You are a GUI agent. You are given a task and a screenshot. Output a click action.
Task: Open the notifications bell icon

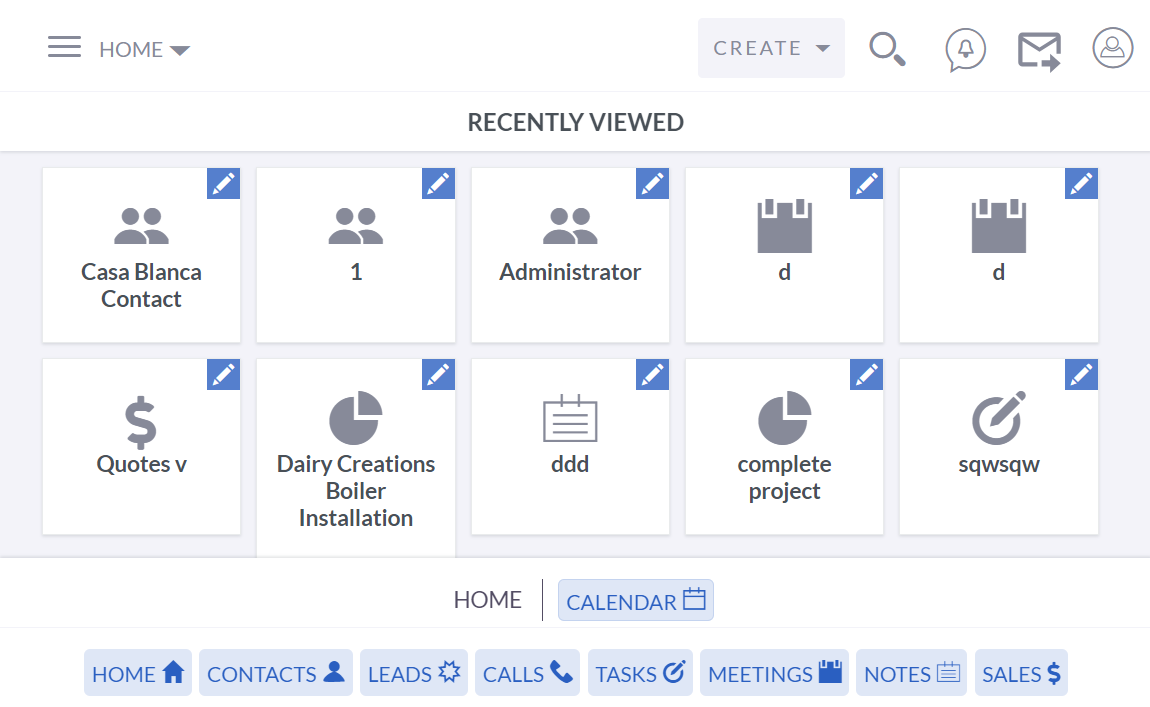[965, 49]
